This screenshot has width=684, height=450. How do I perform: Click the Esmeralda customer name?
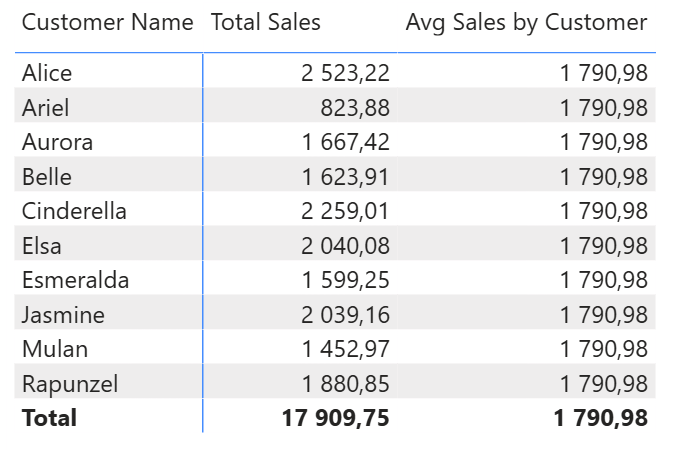(75, 280)
